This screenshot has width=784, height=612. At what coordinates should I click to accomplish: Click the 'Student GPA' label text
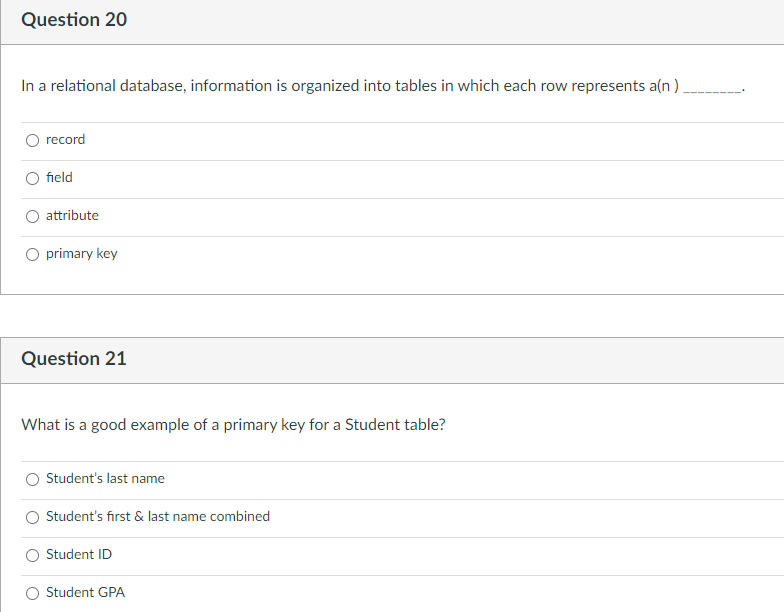pyautogui.click(x=86, y=592)
